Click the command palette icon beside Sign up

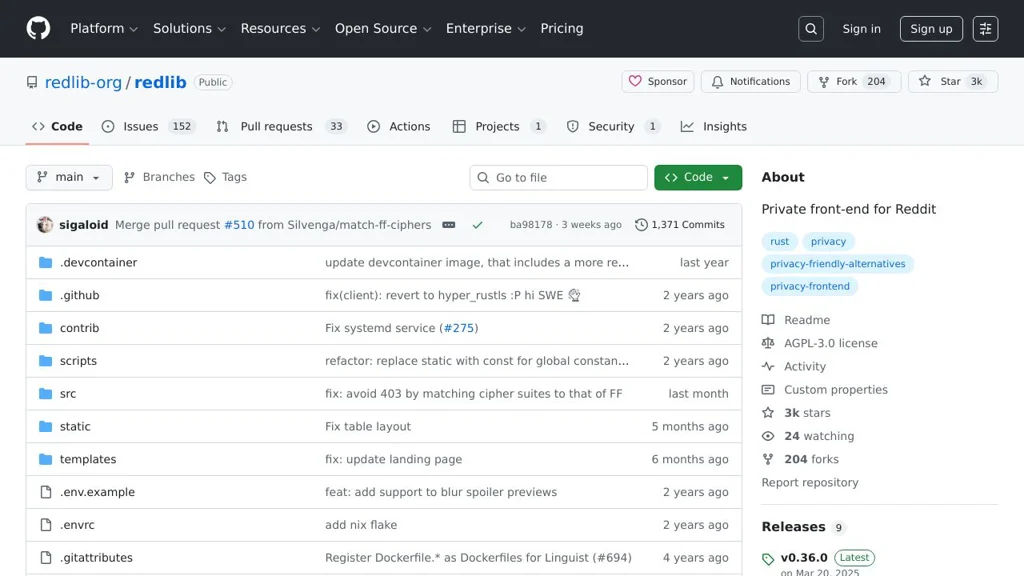tap(985, 28)
